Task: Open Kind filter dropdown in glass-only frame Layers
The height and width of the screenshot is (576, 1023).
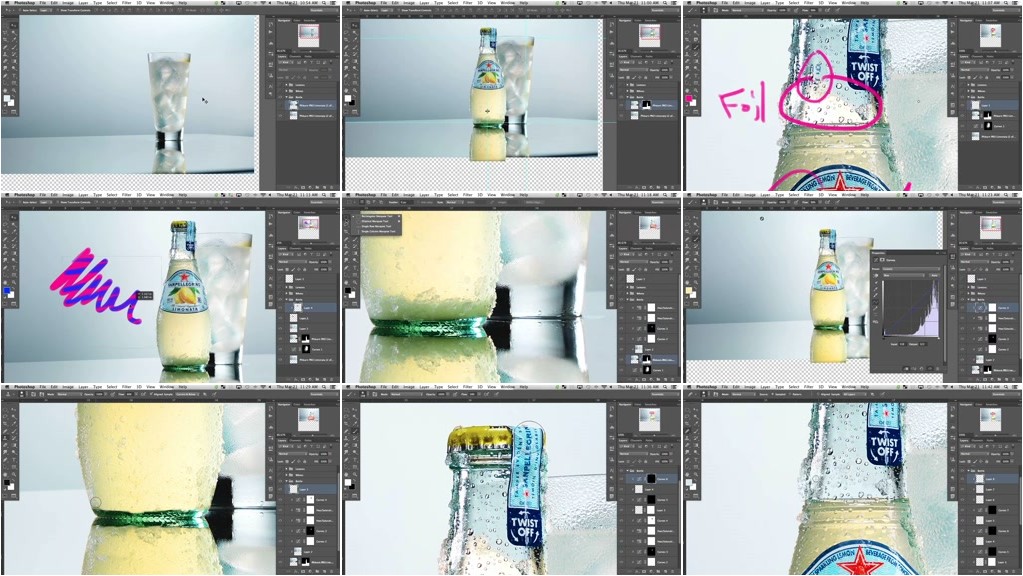Action: click(x=285, y=63)
